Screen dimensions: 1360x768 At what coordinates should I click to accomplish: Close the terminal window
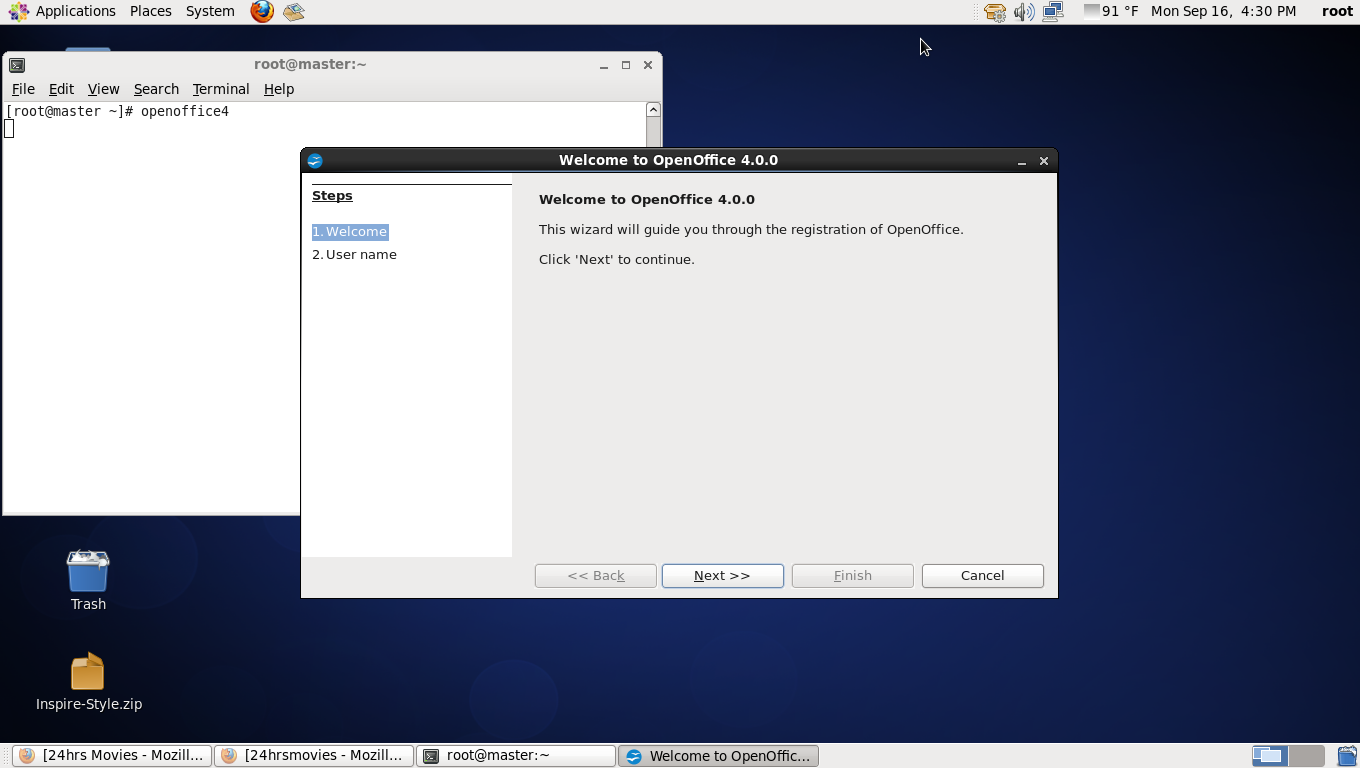point(648,65)
